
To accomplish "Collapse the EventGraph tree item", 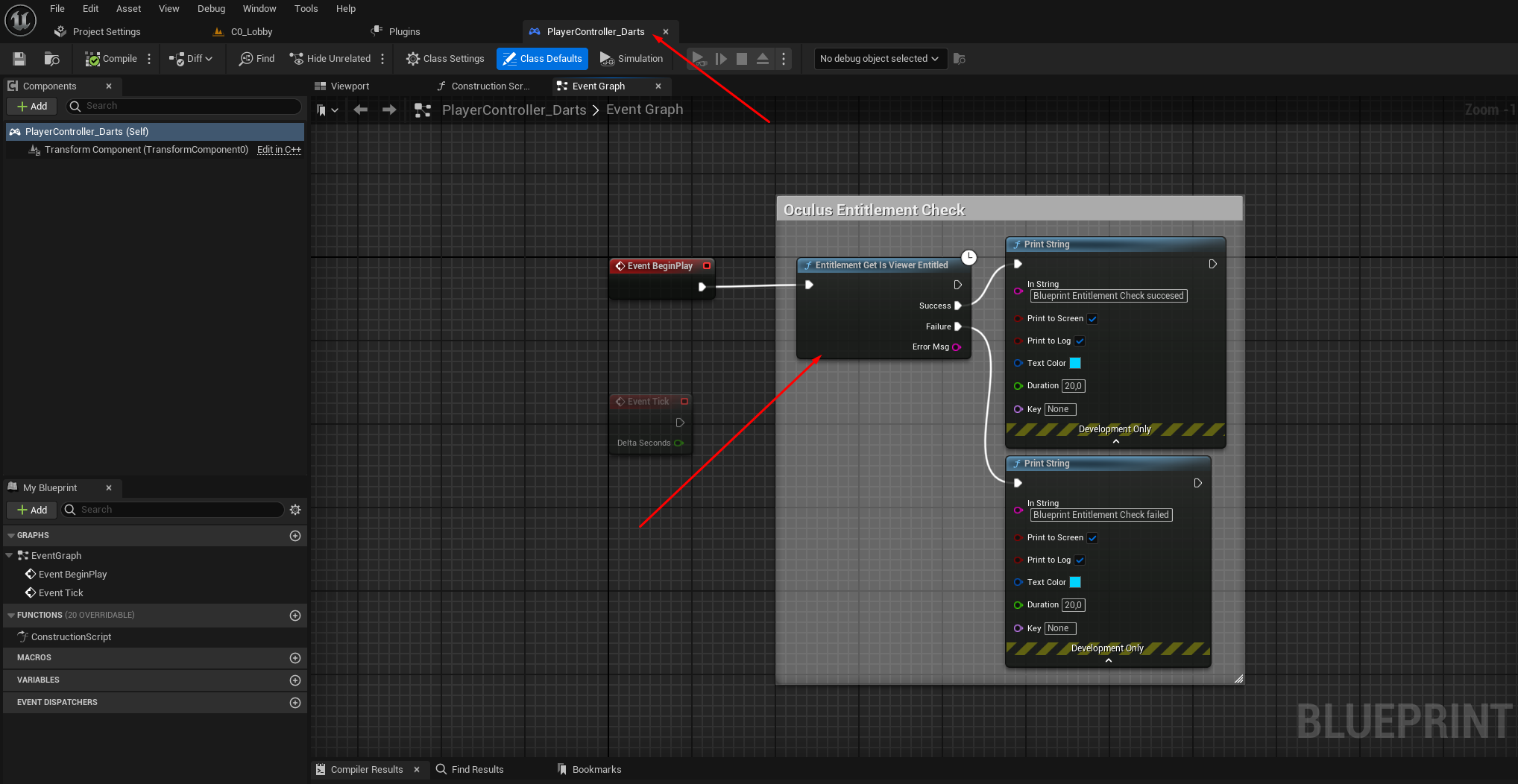I will (9, 555).
